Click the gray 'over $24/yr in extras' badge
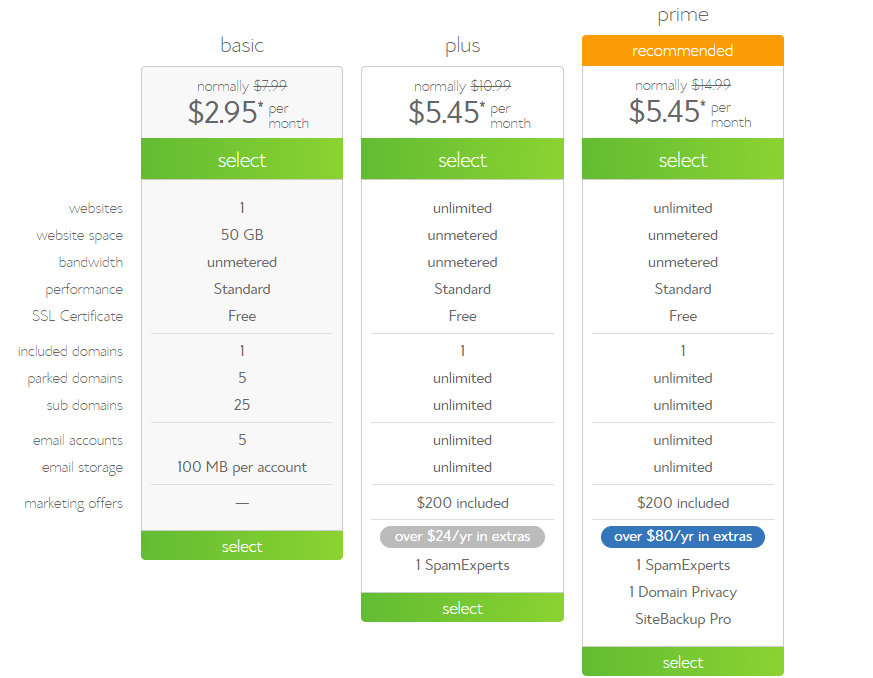873x678 pixels. 462,537
